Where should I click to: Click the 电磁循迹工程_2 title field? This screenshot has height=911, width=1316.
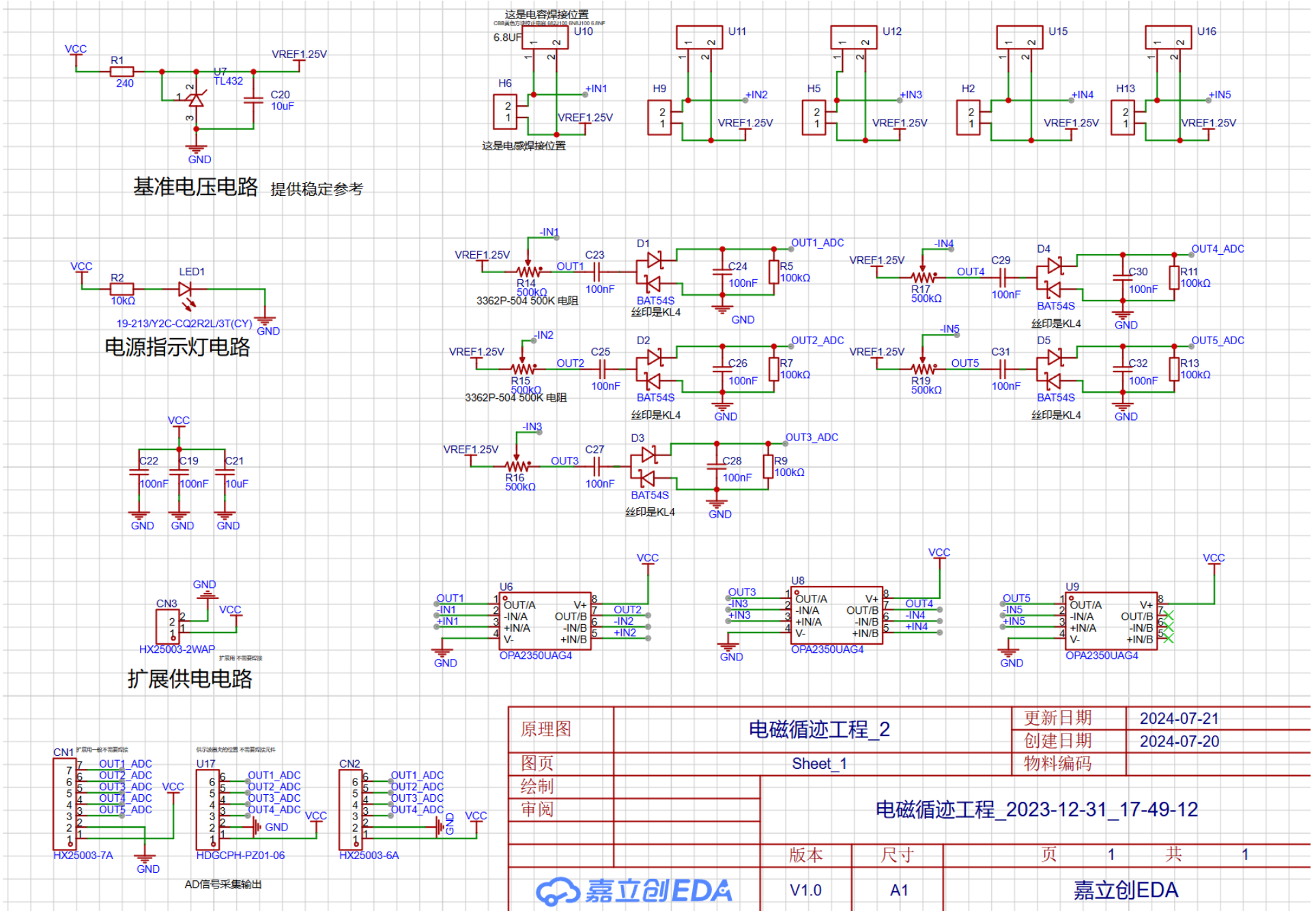pos(820,730)
